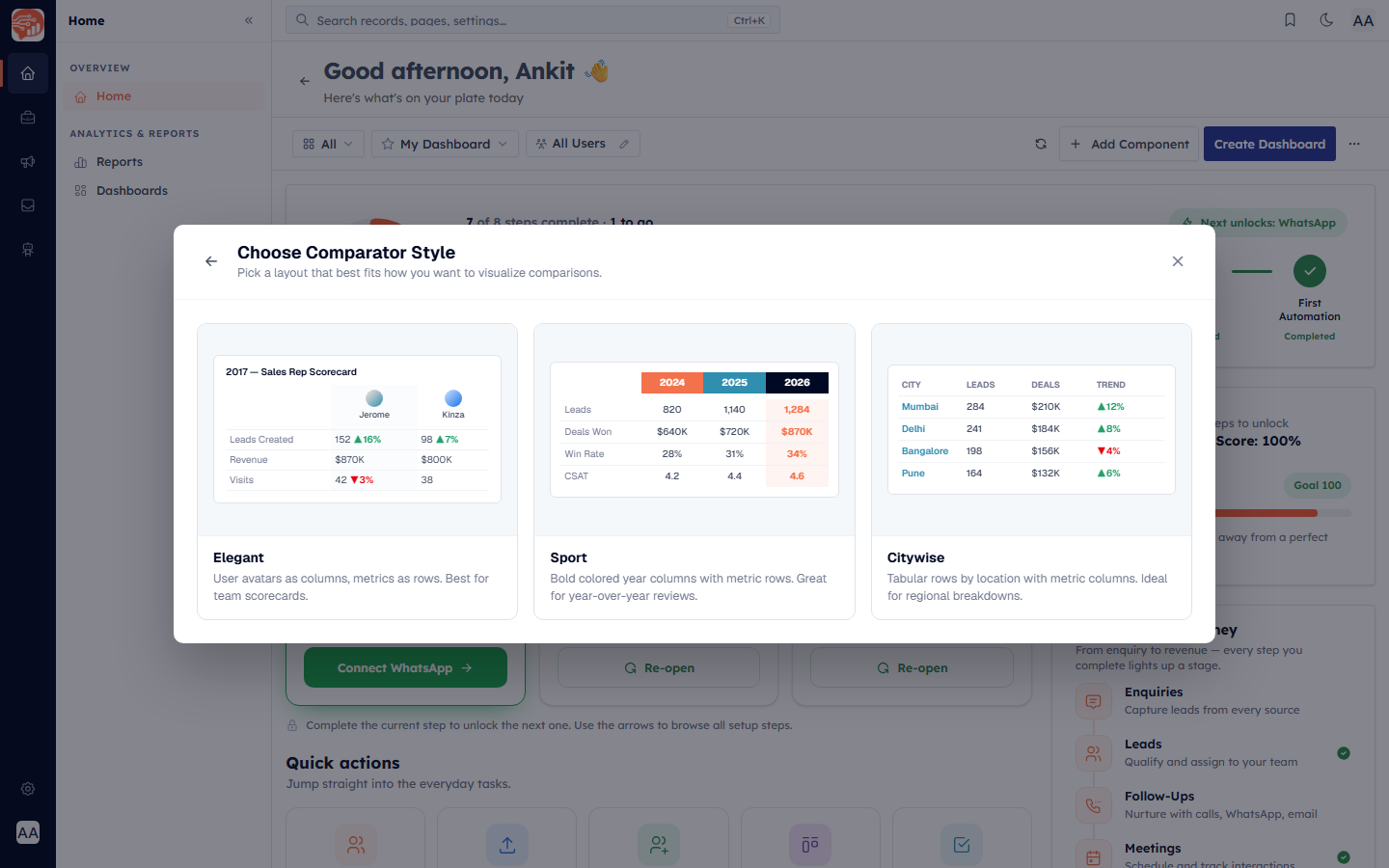
Task: Click the refresh dashboard icon
Action: point(1041,144)
